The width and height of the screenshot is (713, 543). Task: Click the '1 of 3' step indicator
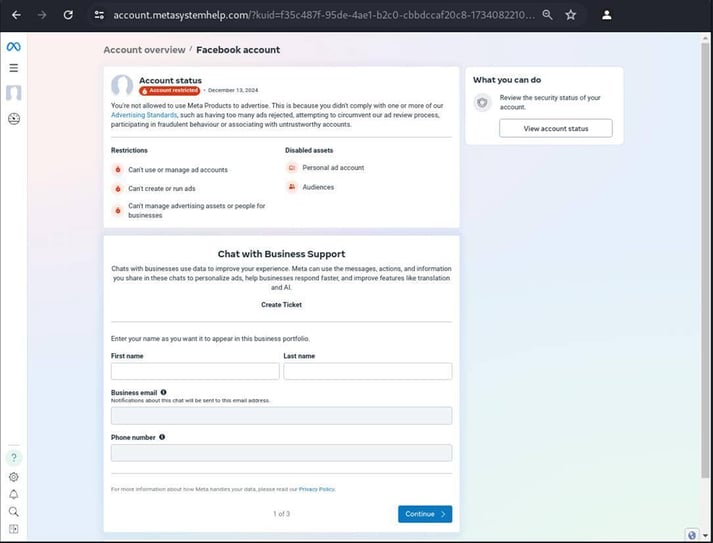pyautogui.click(x=281, y=514)
